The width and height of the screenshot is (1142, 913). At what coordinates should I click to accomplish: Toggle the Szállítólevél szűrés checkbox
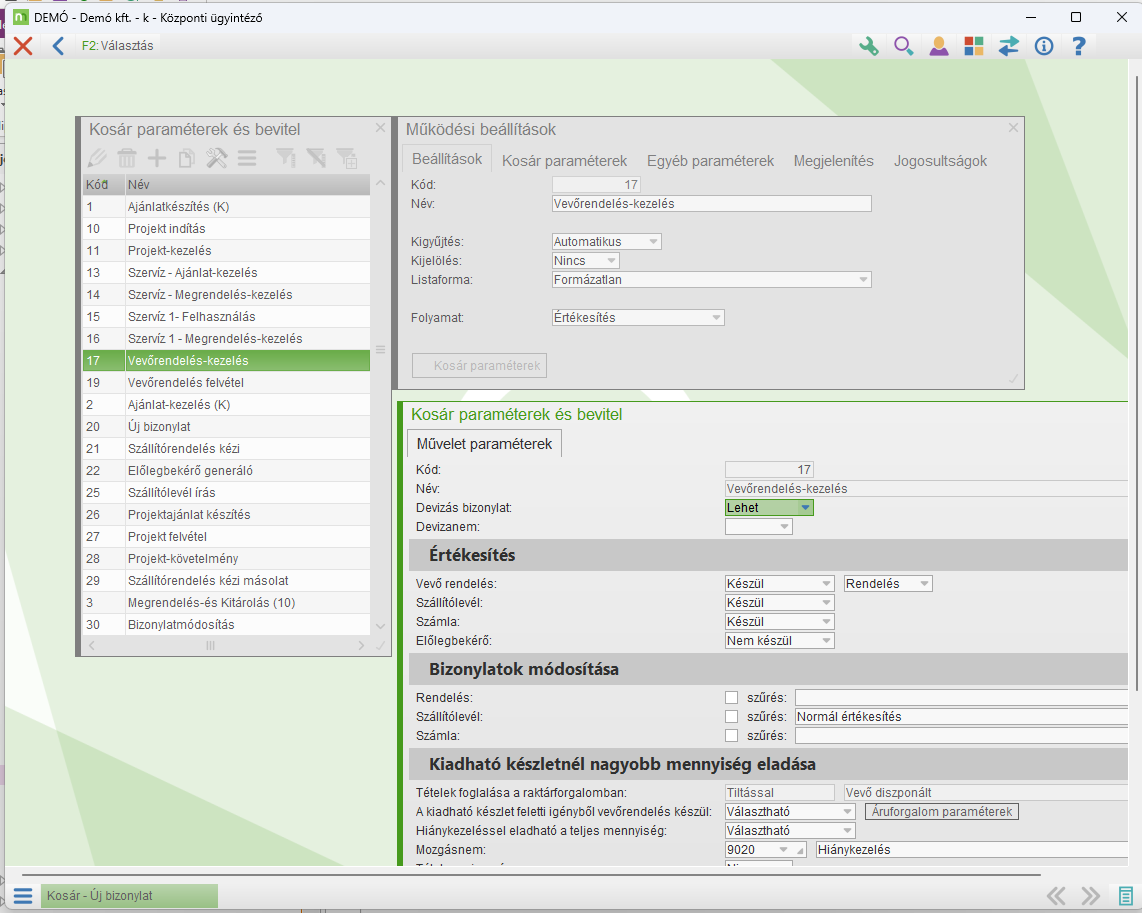pyautogui.click(x=731, y=717)
